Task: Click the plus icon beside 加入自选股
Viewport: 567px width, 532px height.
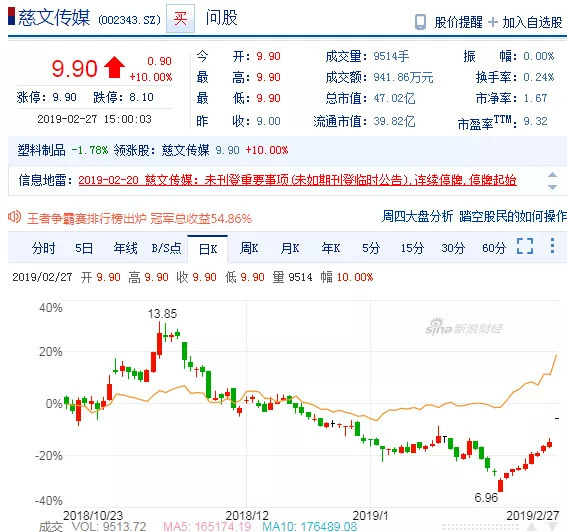Action: tap(493, 22)
